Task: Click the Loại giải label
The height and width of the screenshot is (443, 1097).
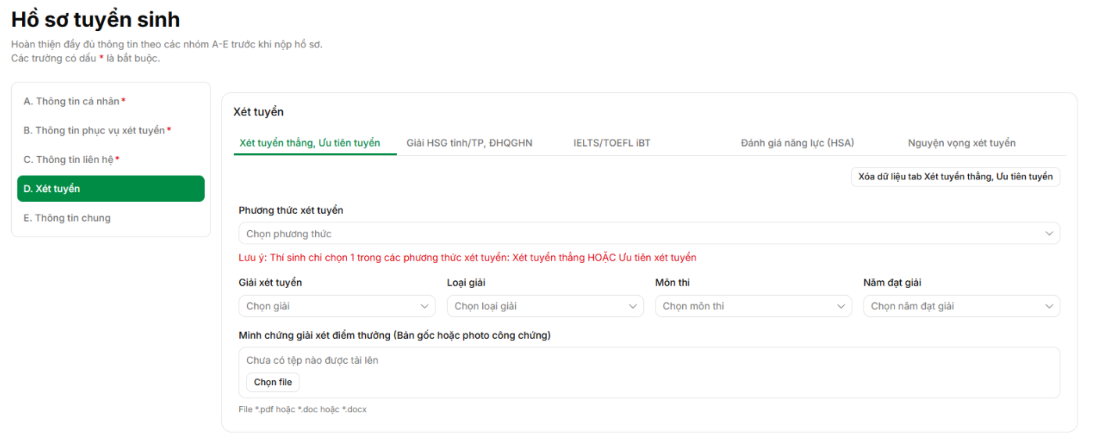Action: (467, 283)
